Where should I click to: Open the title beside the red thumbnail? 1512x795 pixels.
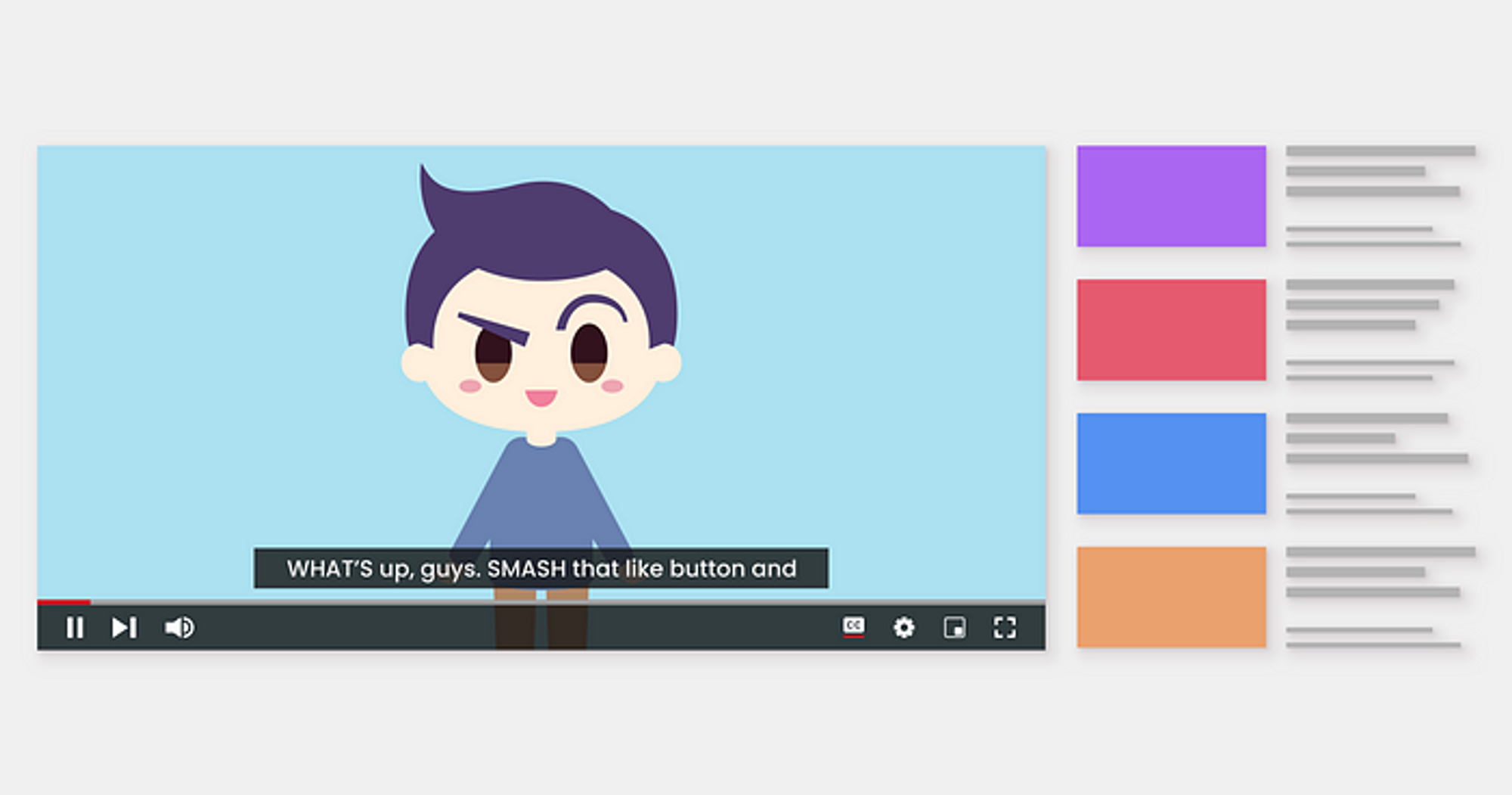click(x=1371, y=305)
